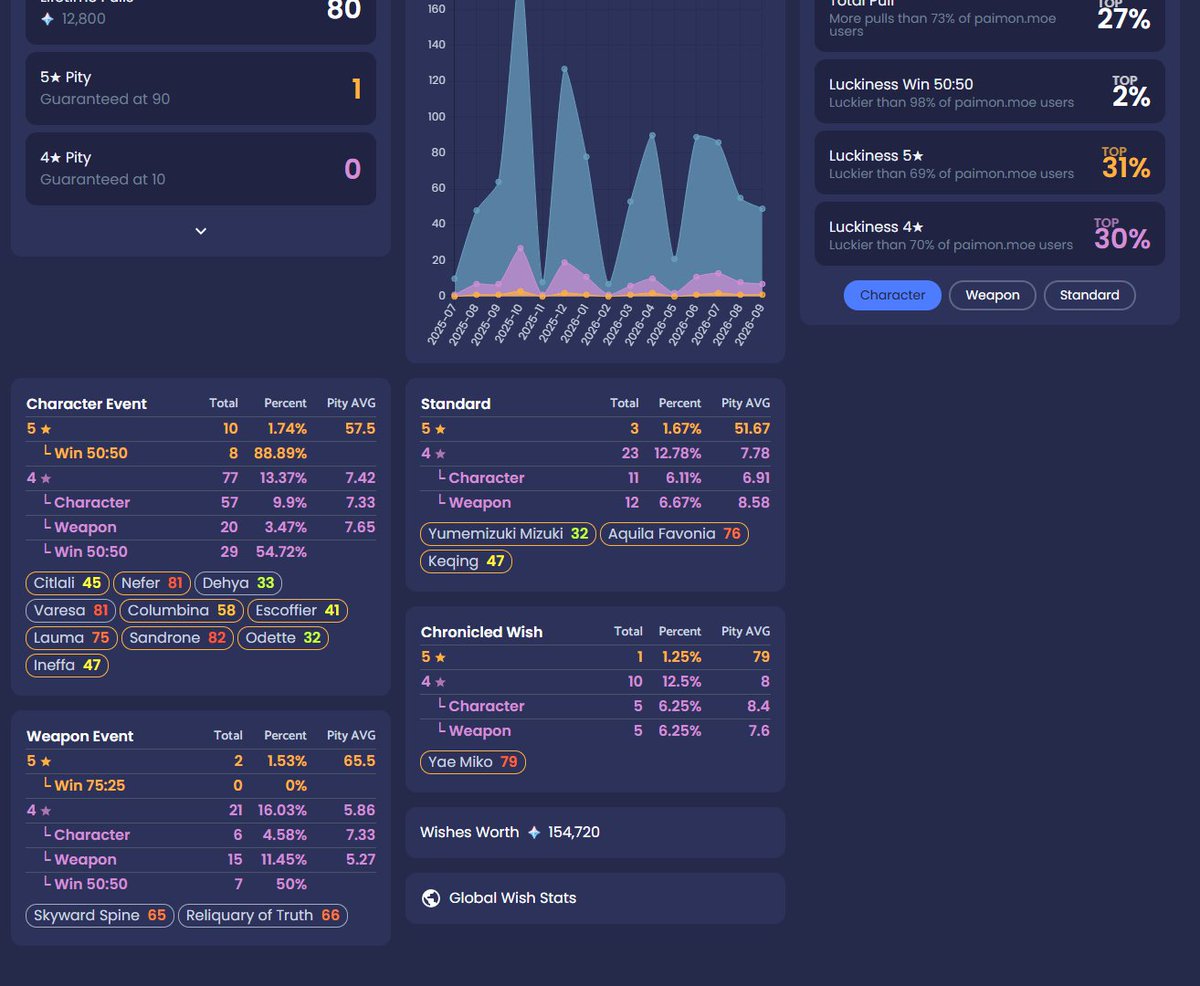Click the Yae Miko 79 tag
This screenshot has height=986, width=1200.
pyautogui.click(x=473, y=763)
